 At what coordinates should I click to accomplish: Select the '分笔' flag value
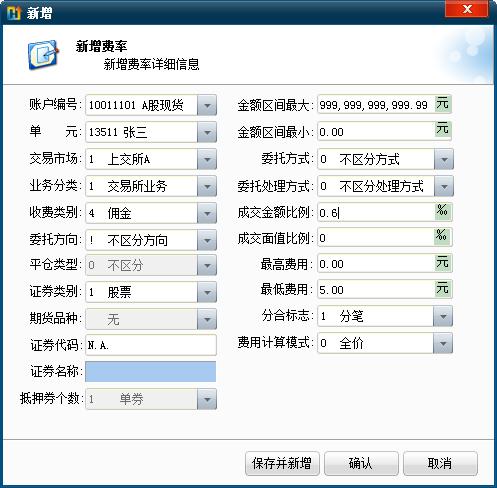pyautogui.click(x=351, y=316)
